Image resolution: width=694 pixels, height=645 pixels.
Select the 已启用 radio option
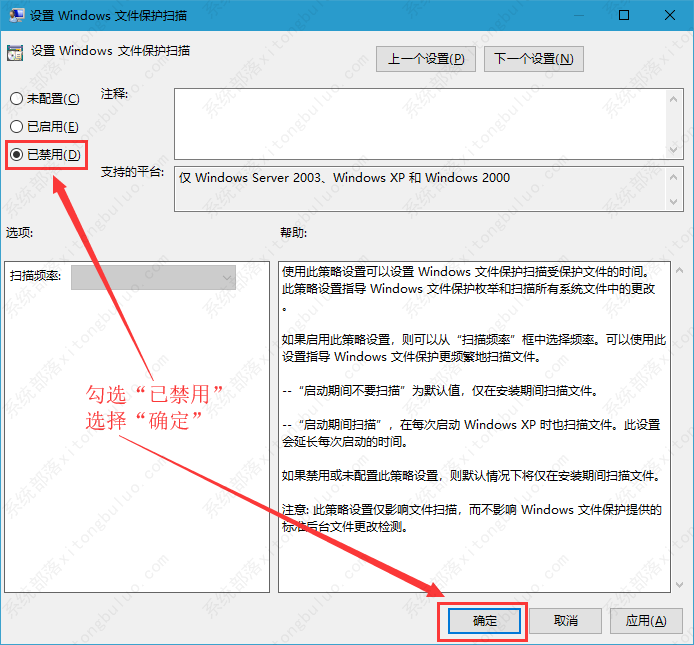coord(16,126)
